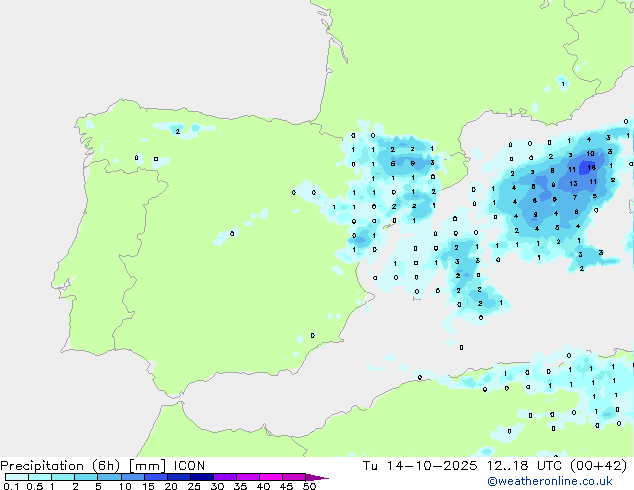Select the "12..18" hour range text
The width and height of the screenshot is (634, 490).
pos(507,466)
